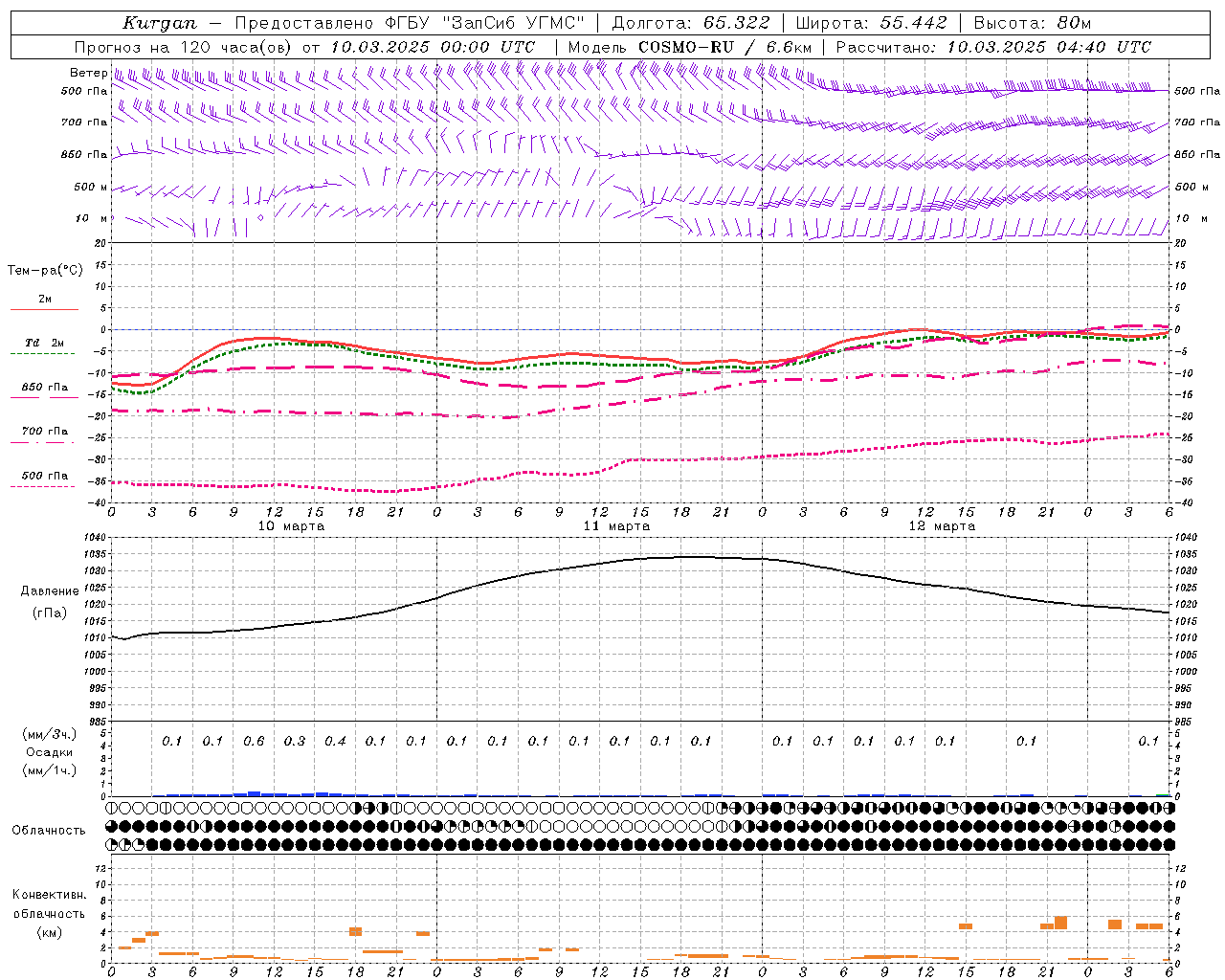Click the 'Широта: 55.442' latitude value
The height and width of the screenshot is (980, 1225).
click(872, 23)
